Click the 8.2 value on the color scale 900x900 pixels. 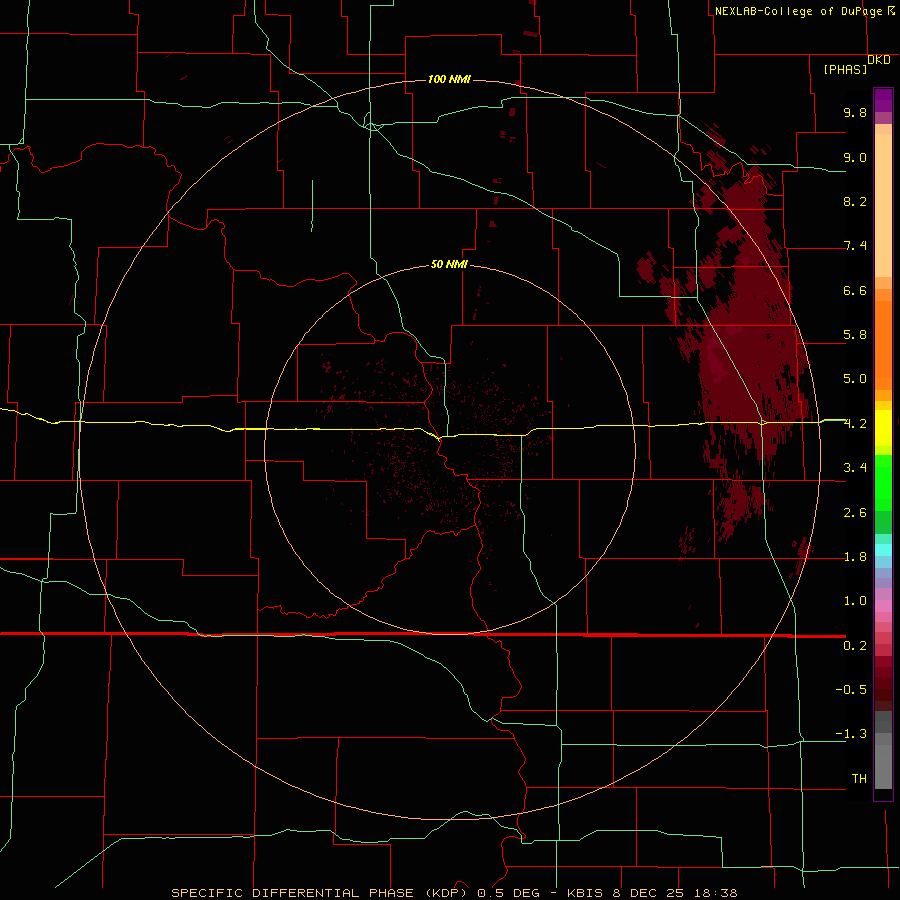pos(855,201)
